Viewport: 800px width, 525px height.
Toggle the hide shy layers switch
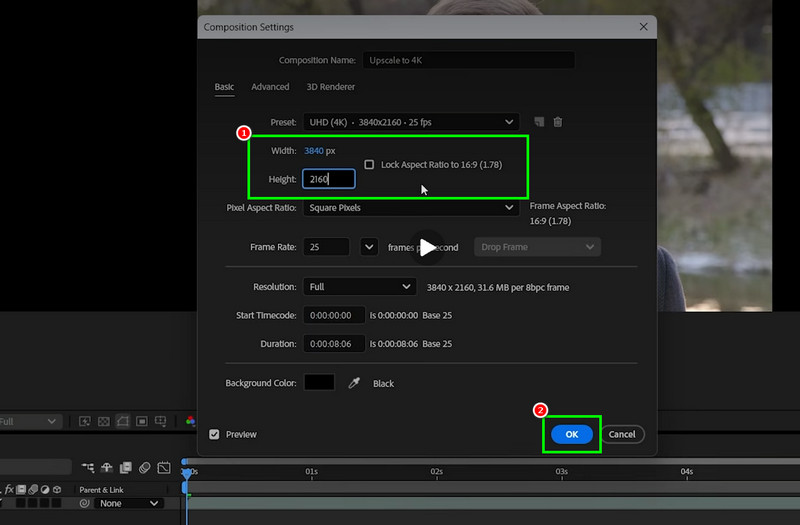[x=107, y=467]
